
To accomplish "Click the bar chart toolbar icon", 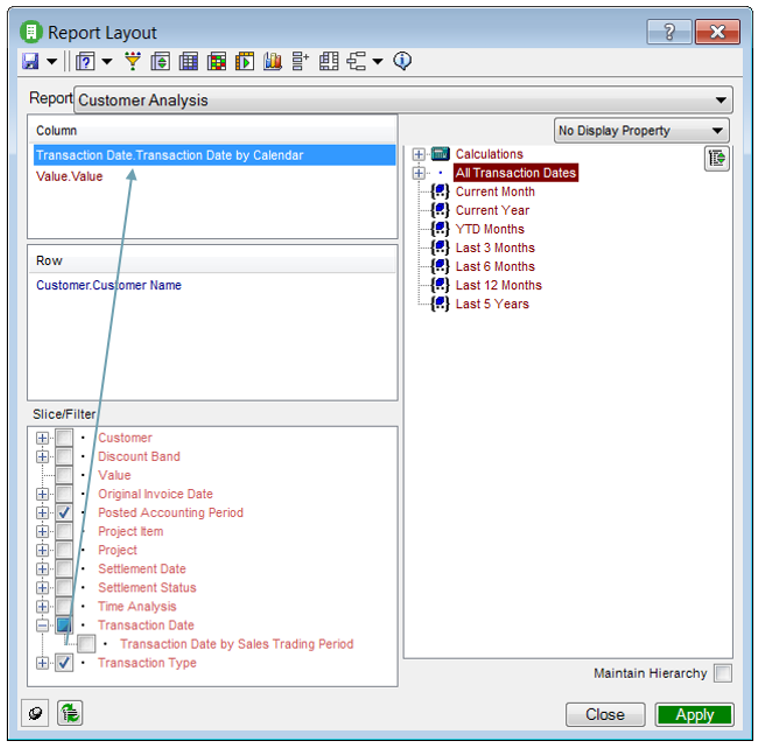I will pos(273,61).
